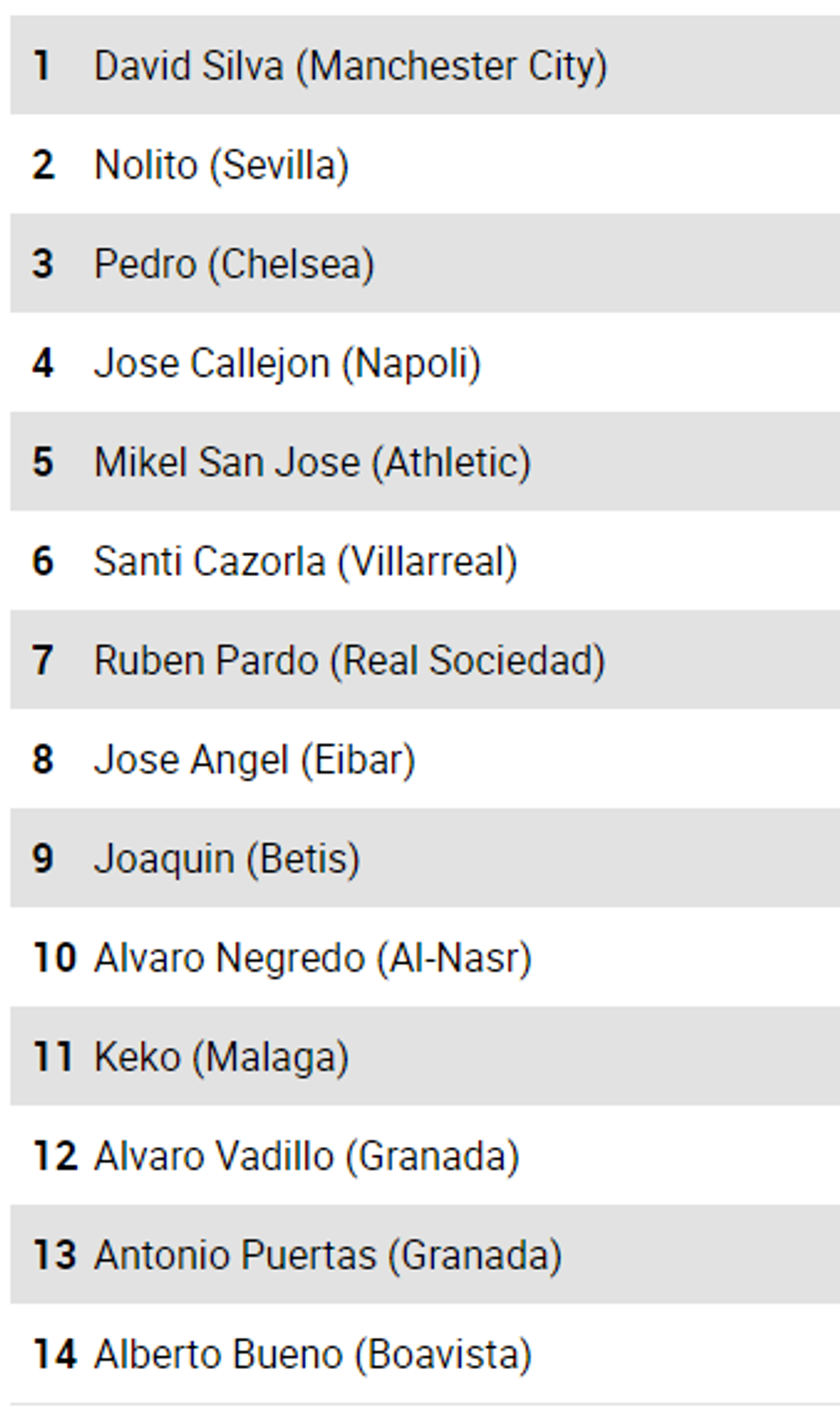Select the Alvaro Negredo (Al-Nasr) row
This screenshot has height=1422, width=840.
pos(313,957)
